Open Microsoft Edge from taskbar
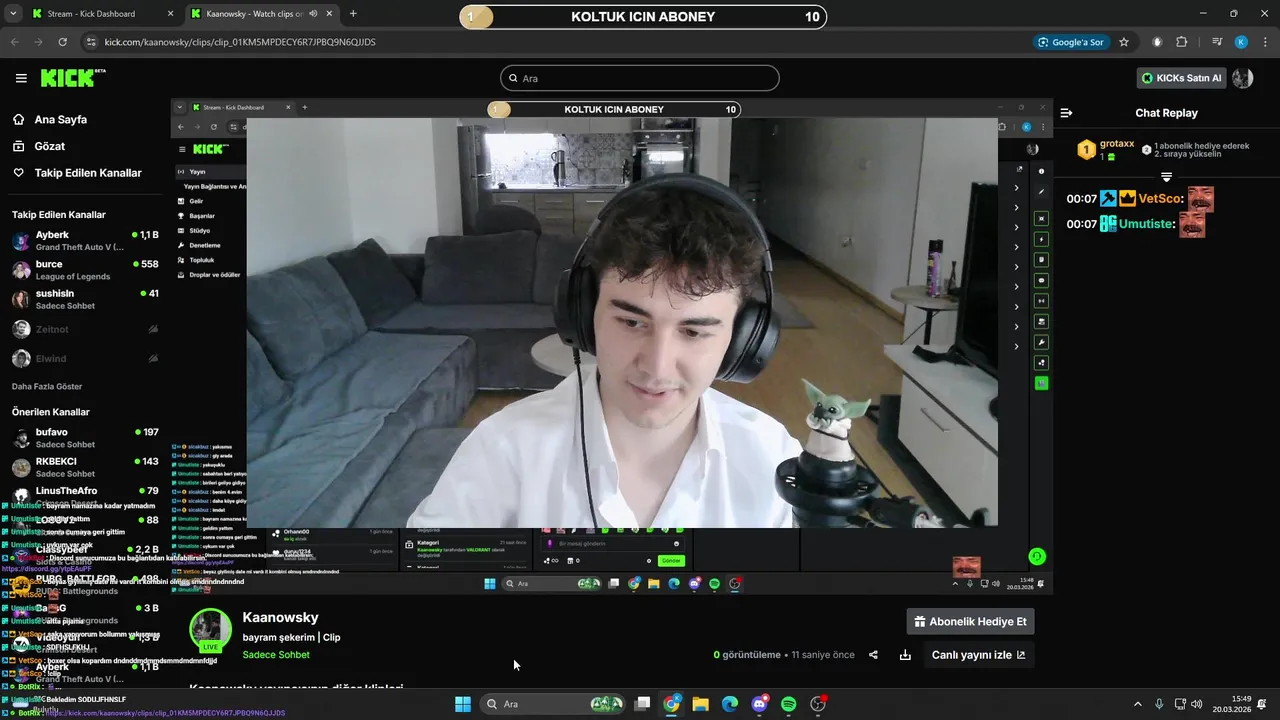The image size is (1280, 720). pos(730,704)
